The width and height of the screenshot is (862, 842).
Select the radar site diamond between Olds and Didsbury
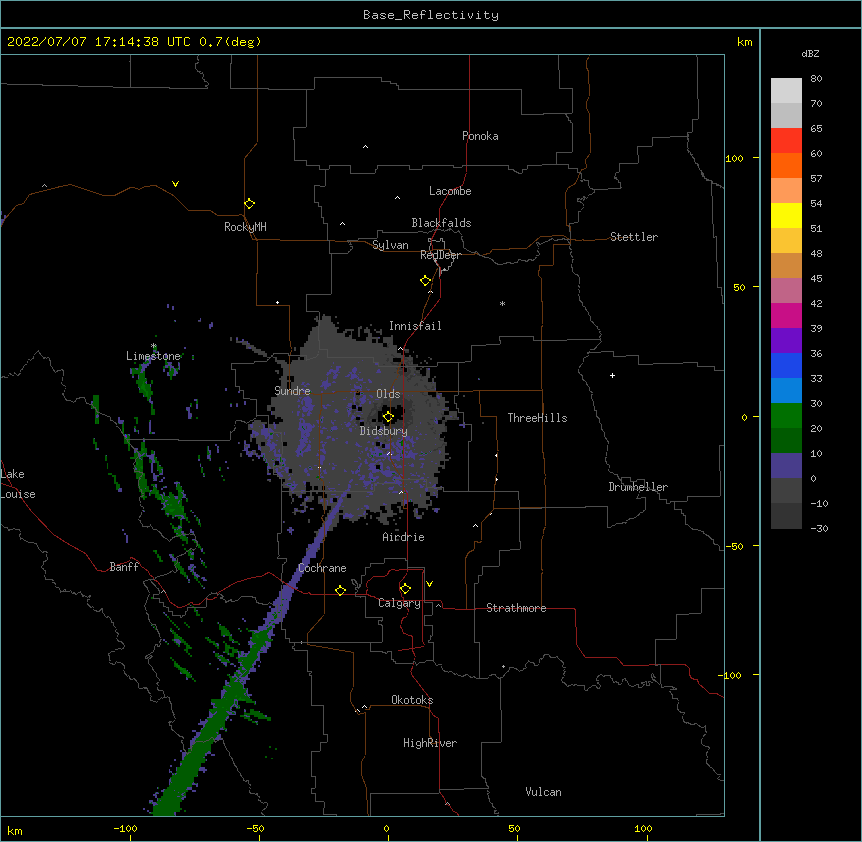[x=388, y=417]
